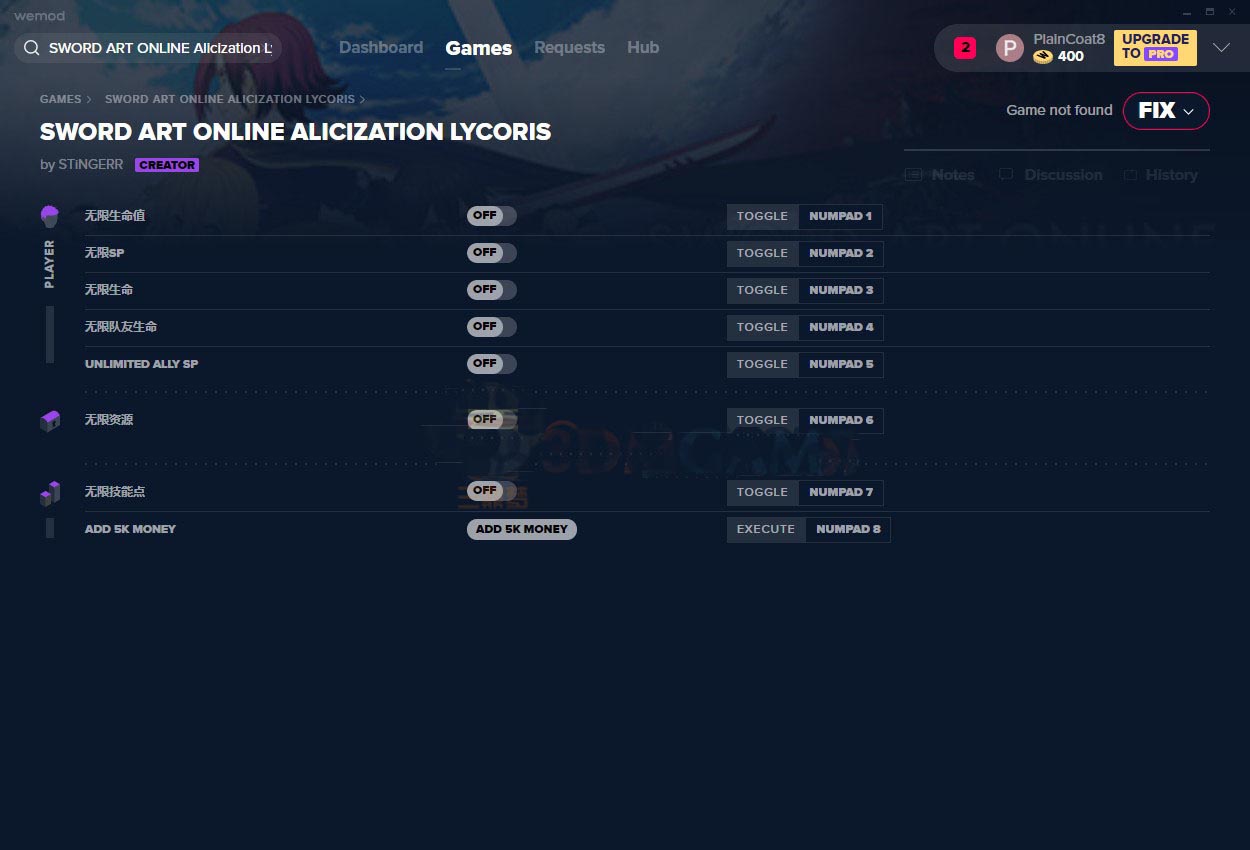This screenshot has height=850, width=1250.
Task: Switch to the Discussion tab
Action: click(x=1050, y=175)
